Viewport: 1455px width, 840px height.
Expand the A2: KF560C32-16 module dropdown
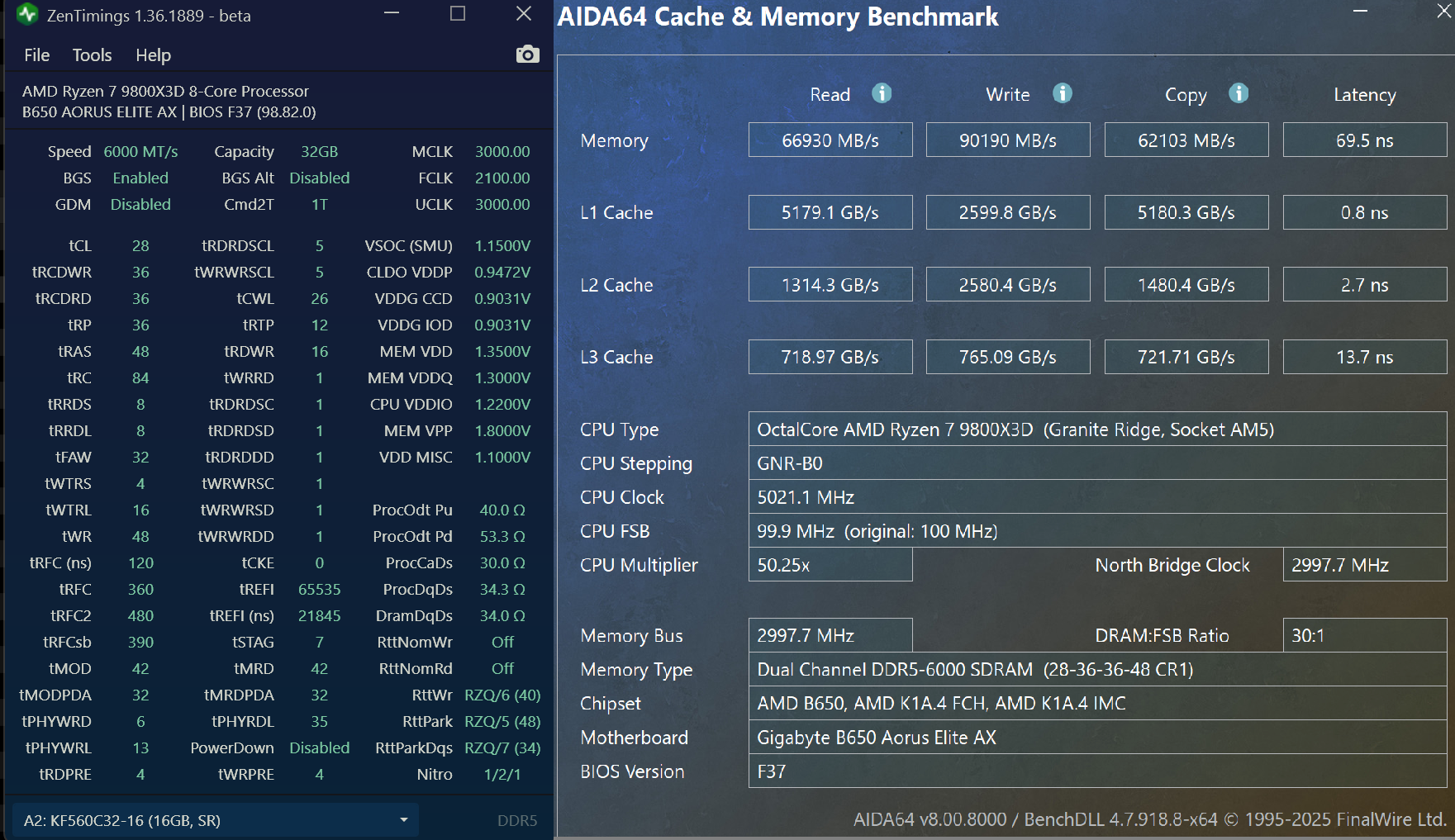(x=216, y=820)
